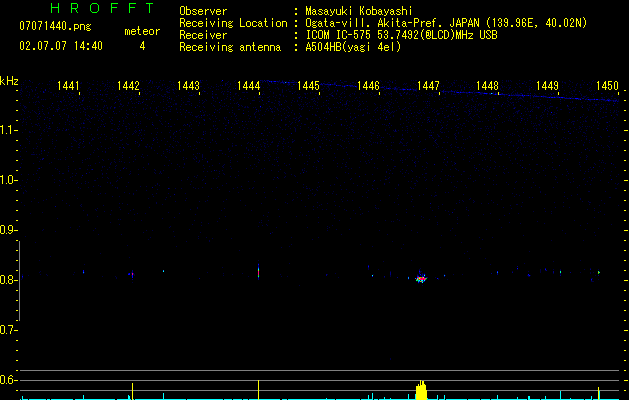Screen dimensions: 629x400
Task: Click the large yellow power burst near 1447
Action: pyautogui.click(x=421, y=390)
